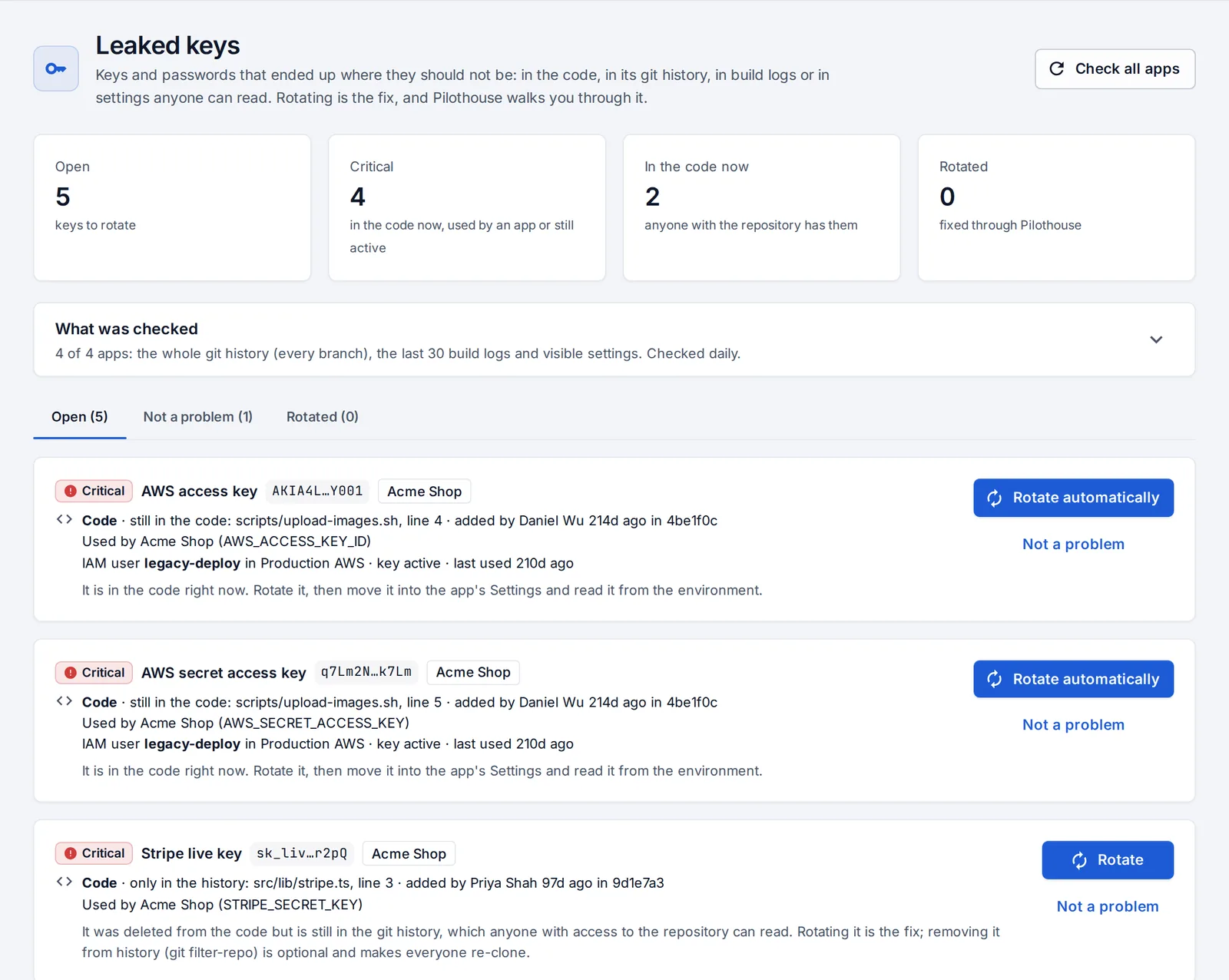1229x980 pixels.
Task: Rotate the Stripe live key
Action: (x=1108, y=860)
